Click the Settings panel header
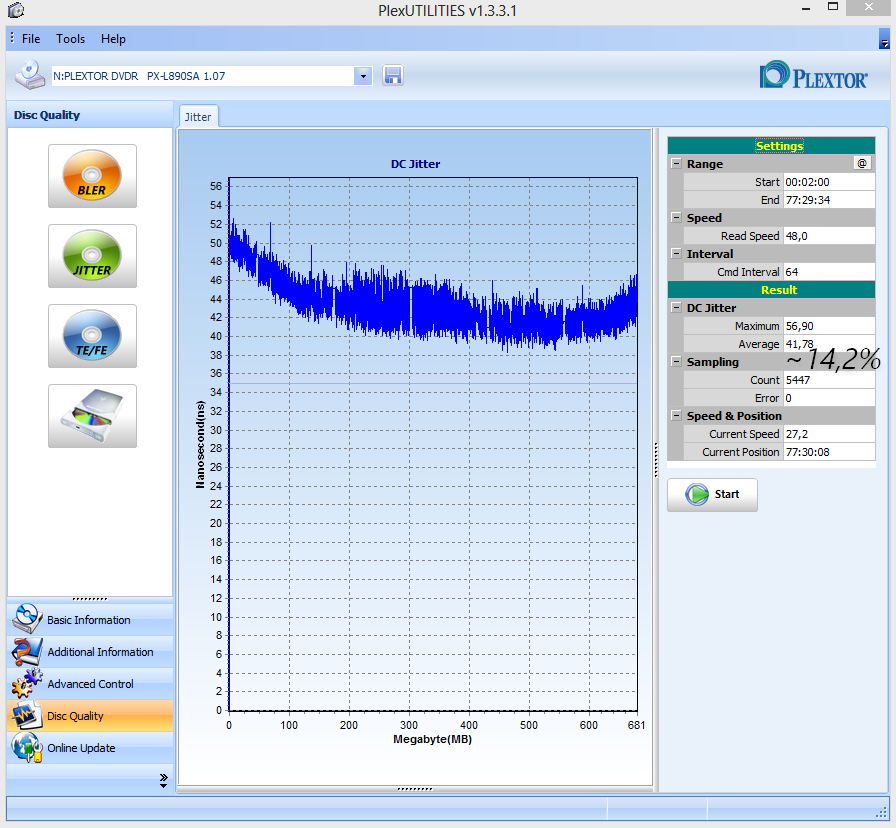 click(x=771, y=146)
